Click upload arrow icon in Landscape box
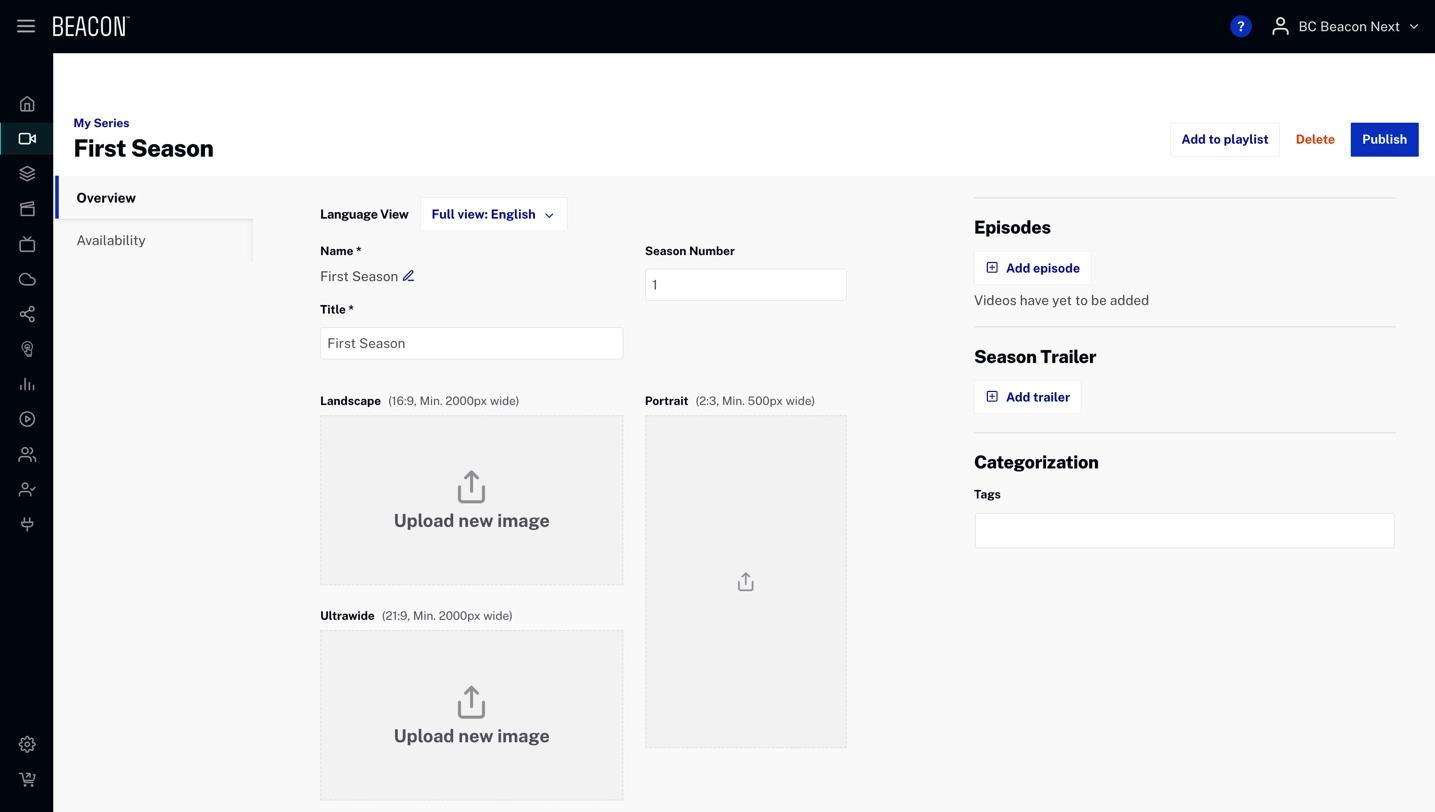The width and height of the screenshot is (1435, 812). 471,487
